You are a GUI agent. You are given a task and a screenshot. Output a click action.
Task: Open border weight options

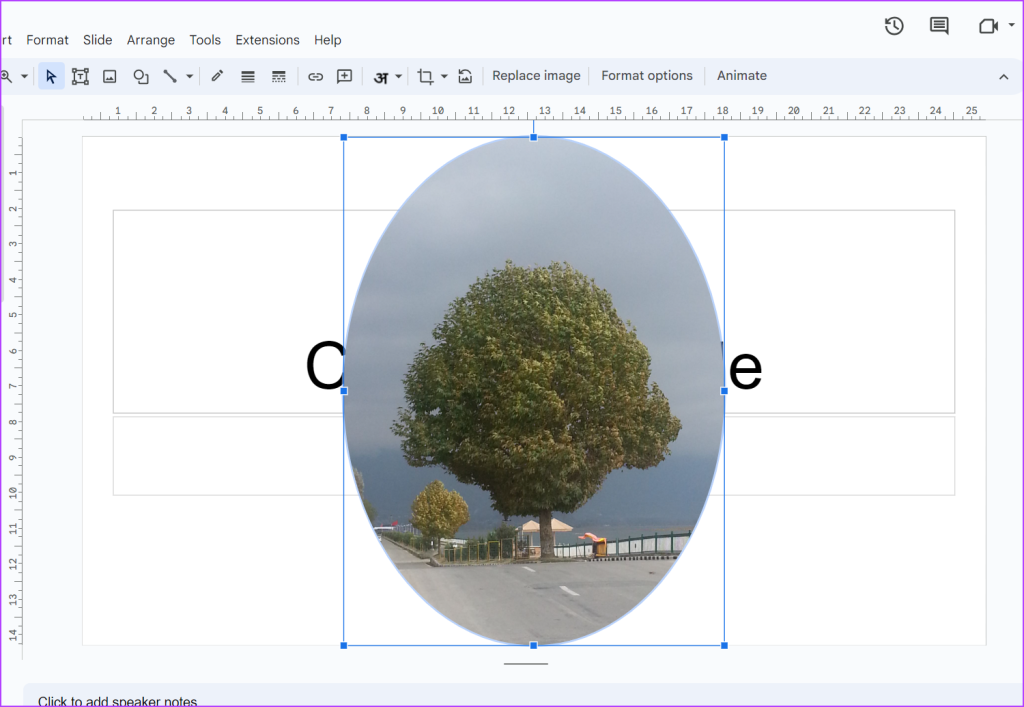pos(248,76)
